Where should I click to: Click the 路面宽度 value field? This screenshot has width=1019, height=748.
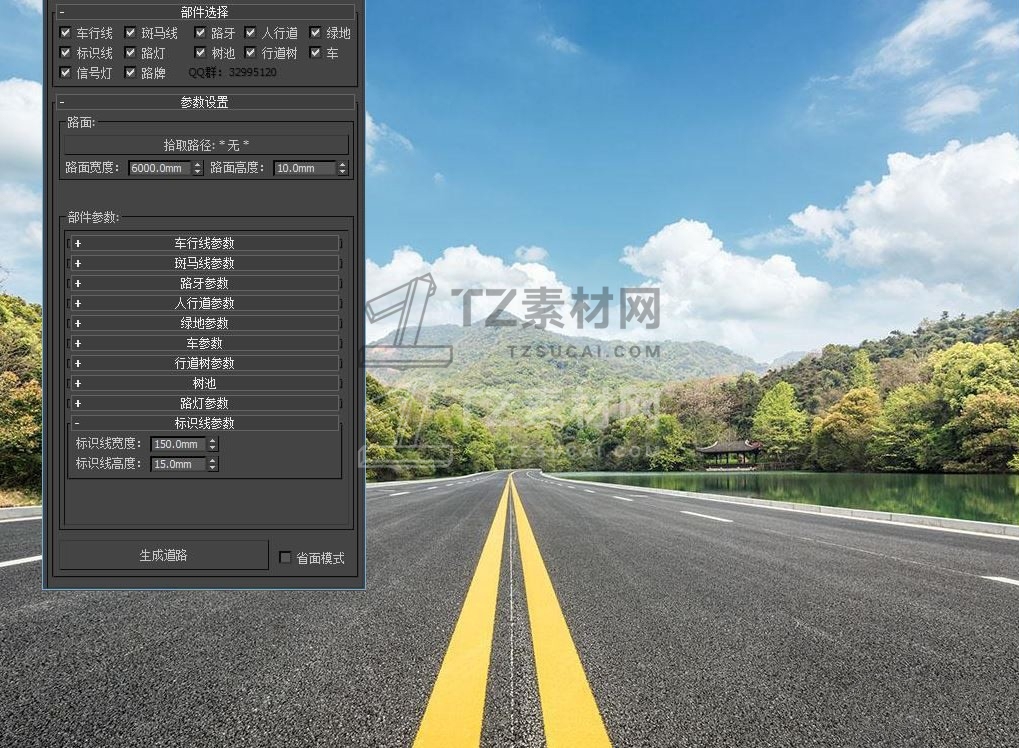(160, 168)
